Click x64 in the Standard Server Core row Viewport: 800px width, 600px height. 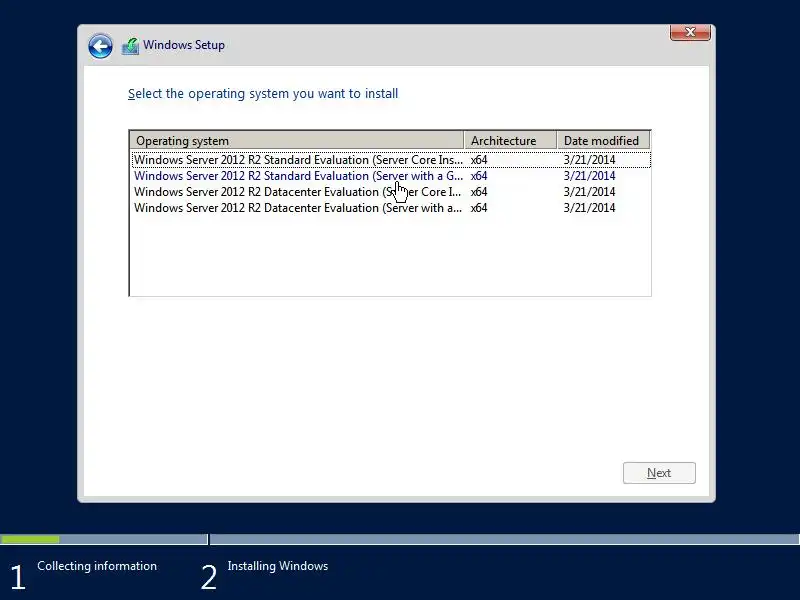pos(479,160)
